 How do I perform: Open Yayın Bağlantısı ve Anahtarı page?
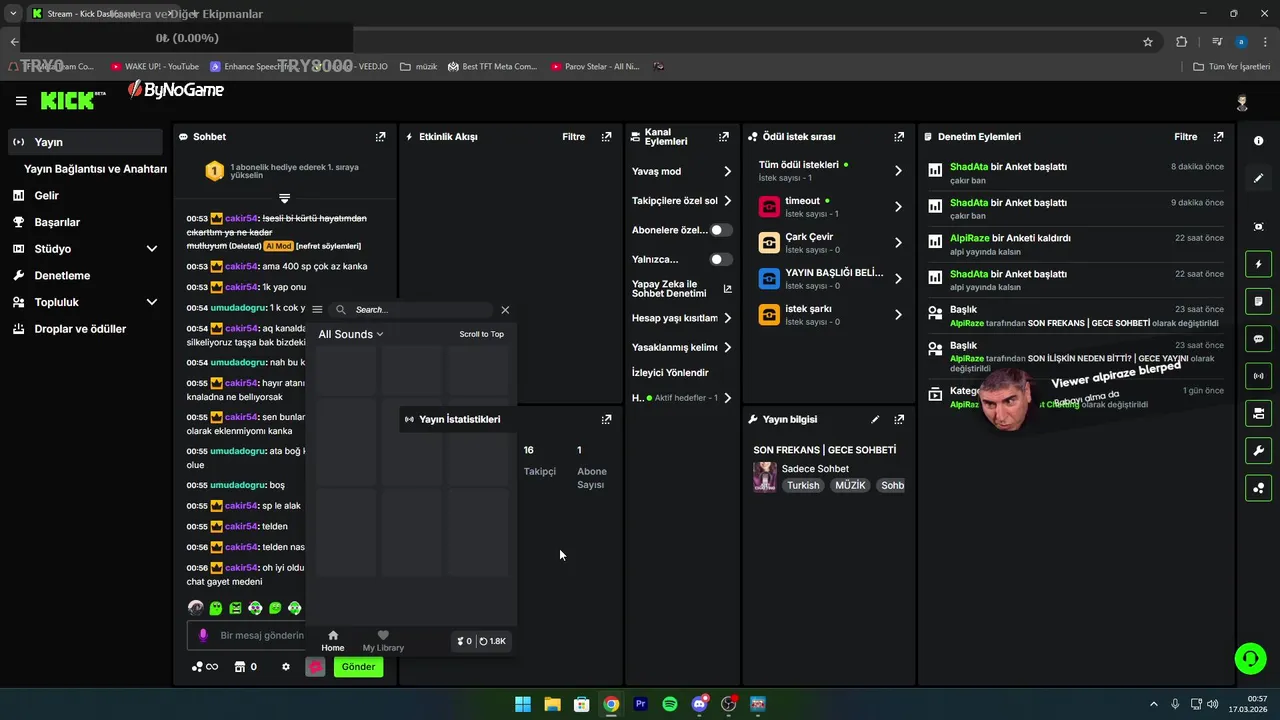click(x=95, y=169)
